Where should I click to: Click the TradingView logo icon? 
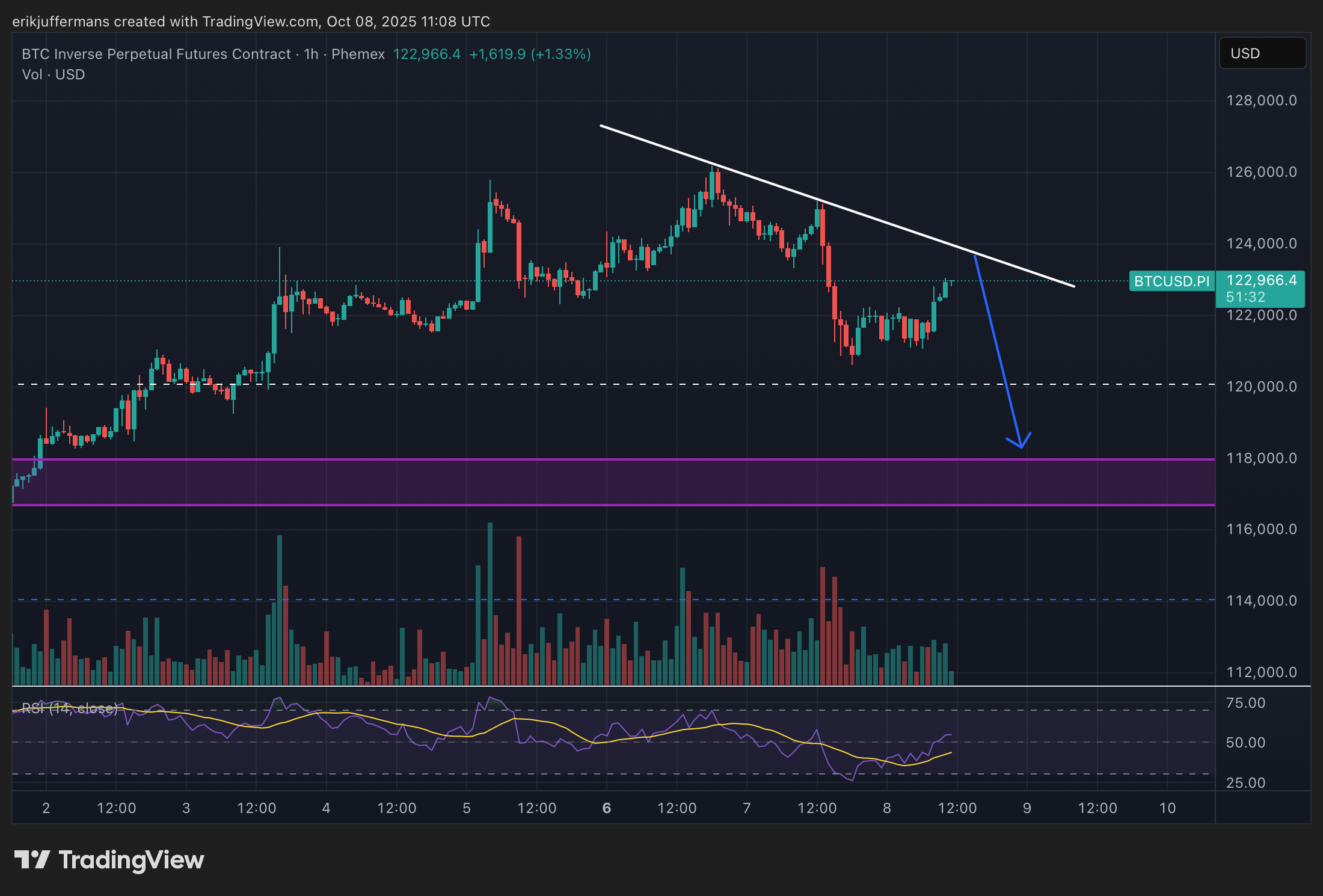pyautogui.click(x=31, y=860)
